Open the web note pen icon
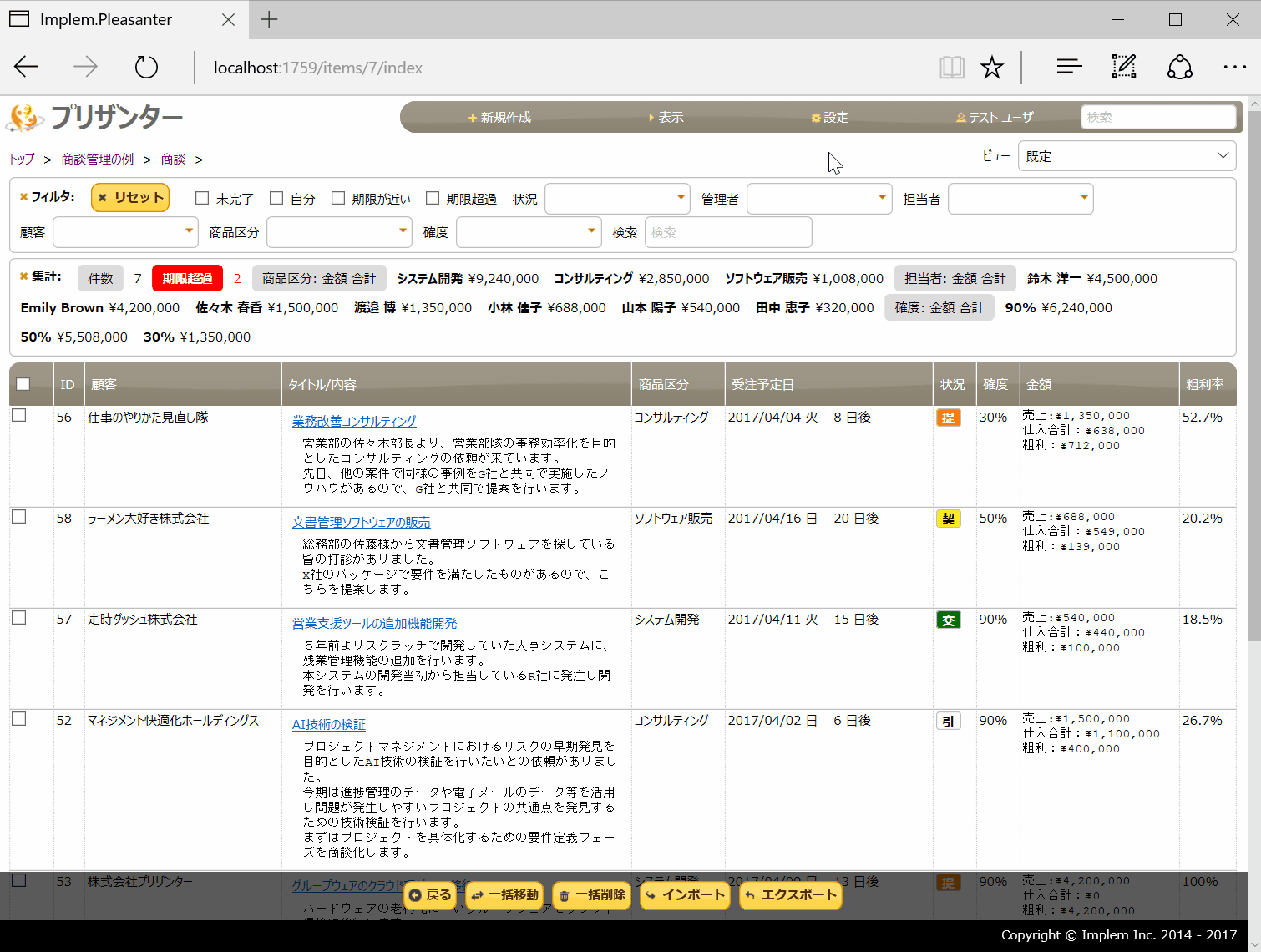The width and height of the screenshot is (1261, 952). click(x=1124, y=67)
